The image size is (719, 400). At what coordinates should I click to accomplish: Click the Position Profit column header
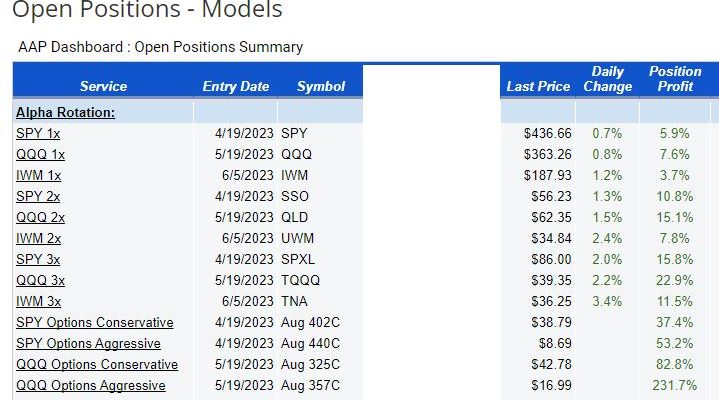coord(675,79)
